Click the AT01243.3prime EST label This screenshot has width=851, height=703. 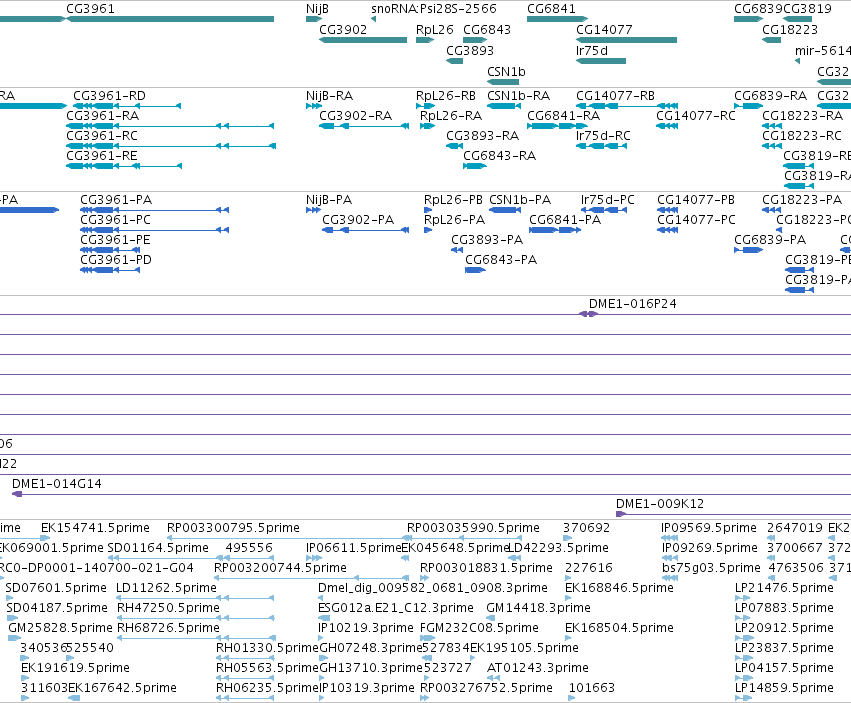tap(538, 668)
